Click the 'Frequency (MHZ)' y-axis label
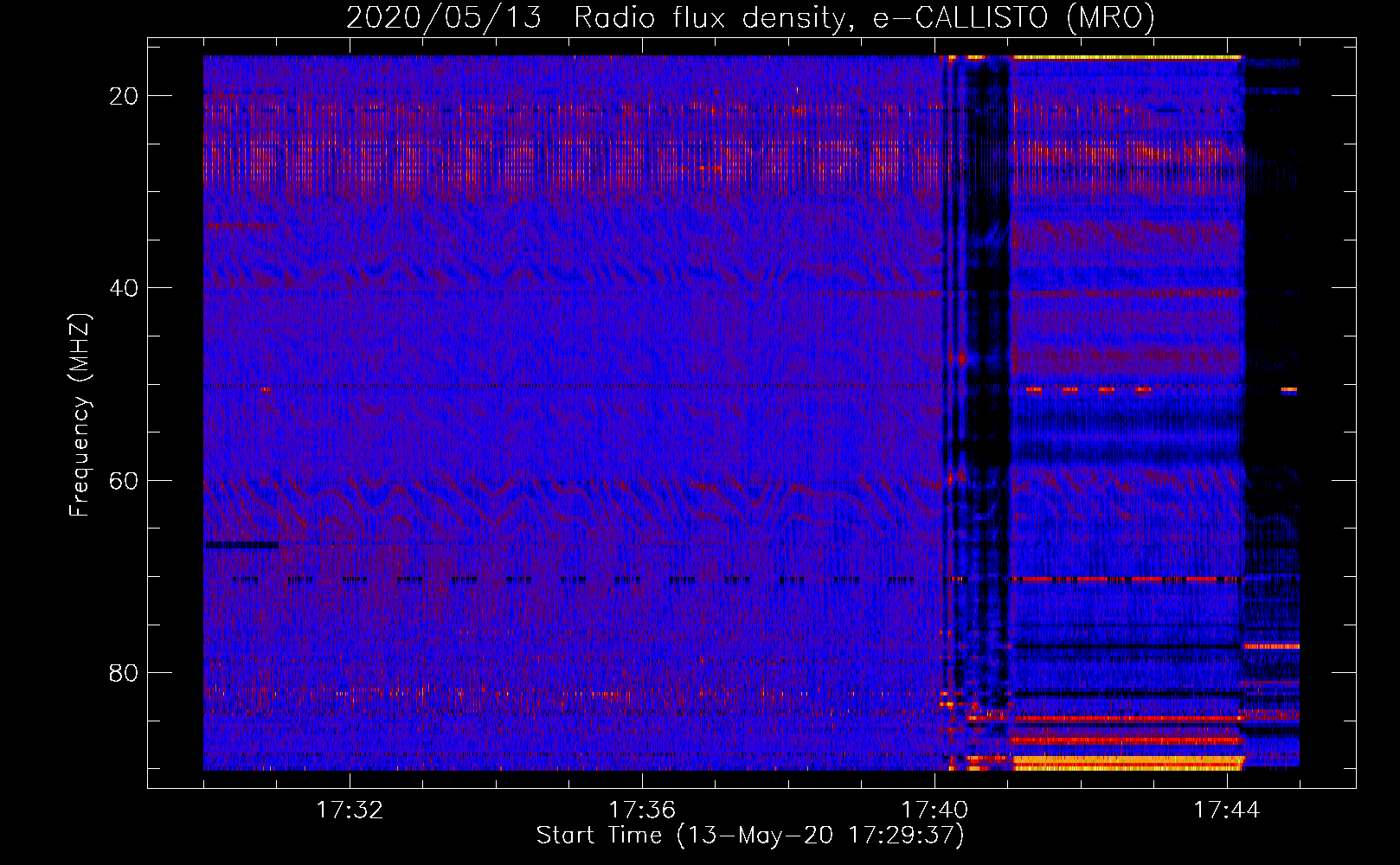The height and width of the screenshot is (865, 1400). coord(80,415)
